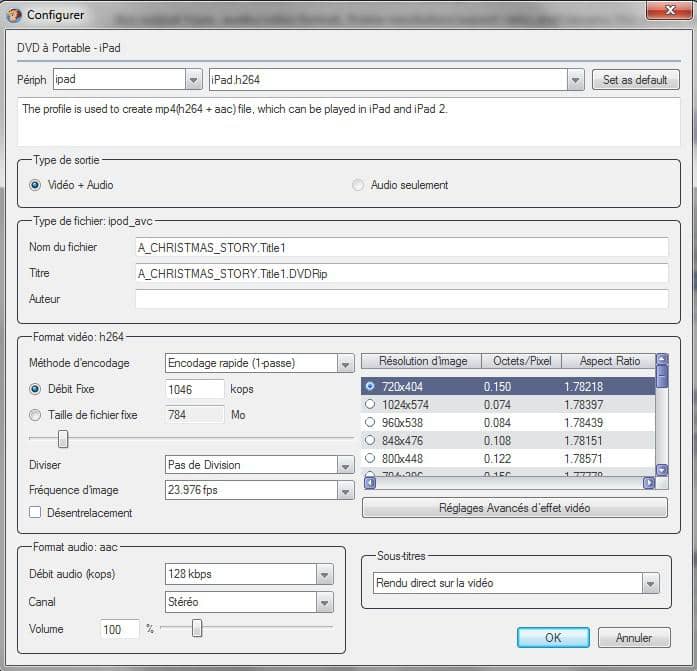697x671 pixels.
Task: Click the Titre input field
Action: [402, 273]
